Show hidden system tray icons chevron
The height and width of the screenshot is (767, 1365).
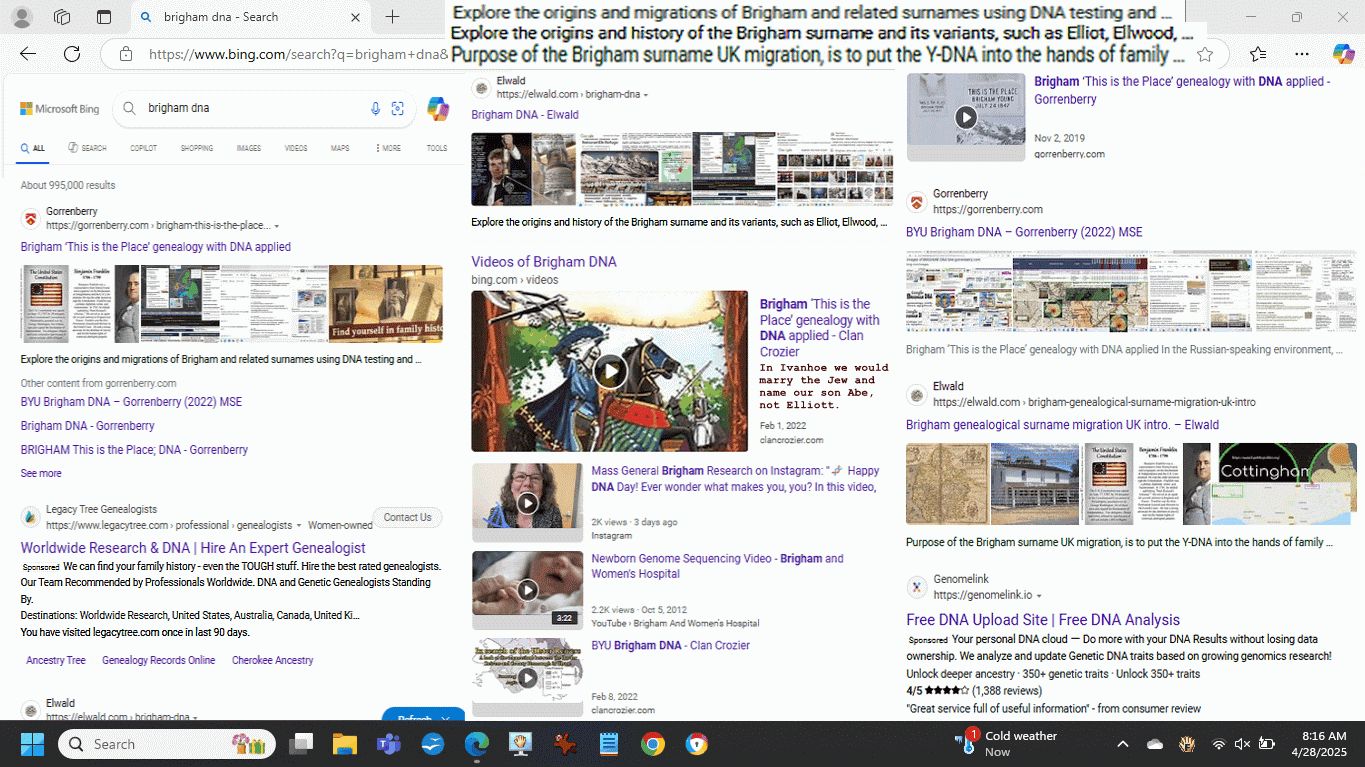[x=1122, y=744]
